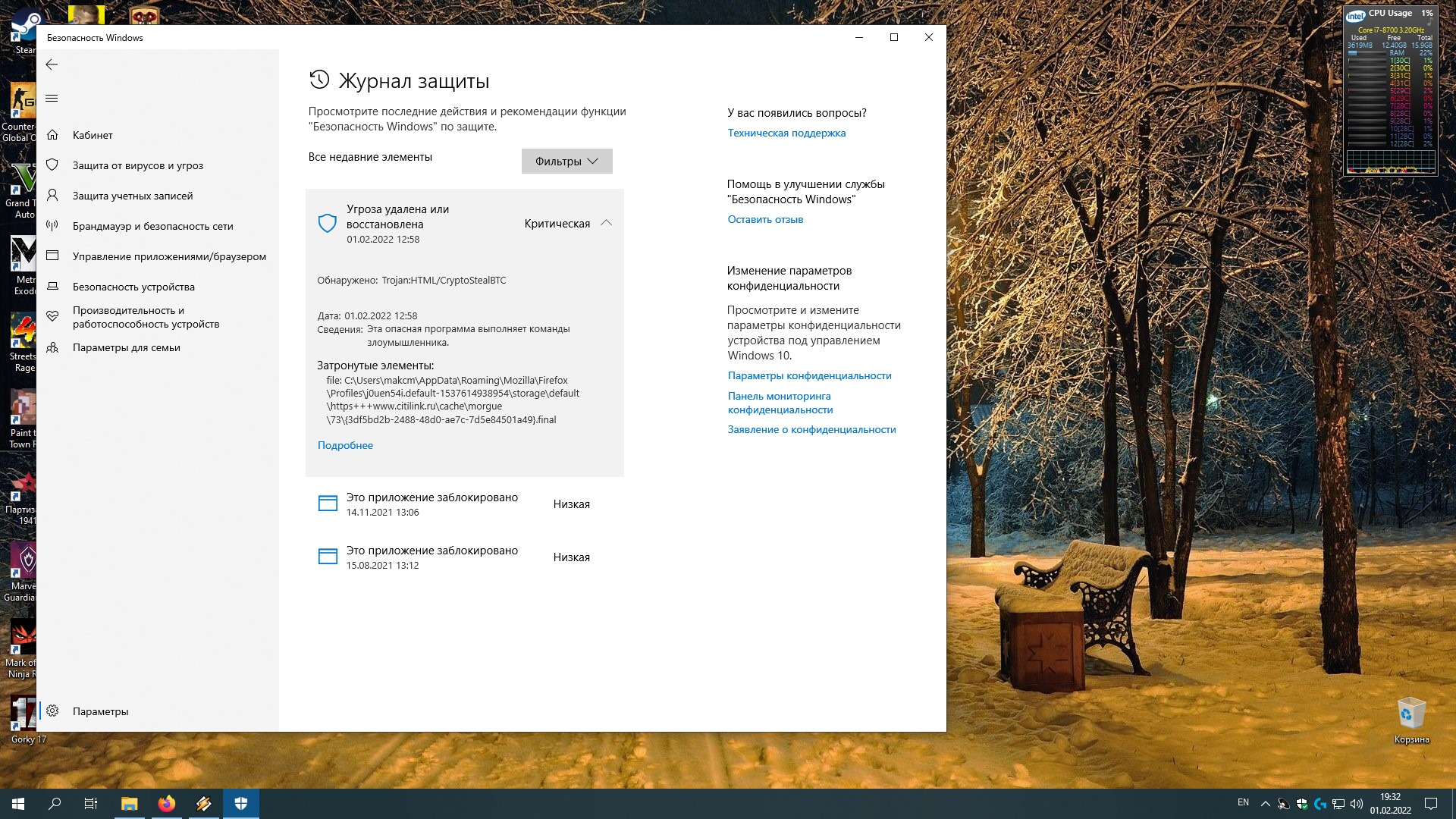
Task: Expand blocked app entry from 15.08.2021
Action: (x=432, y=557)
